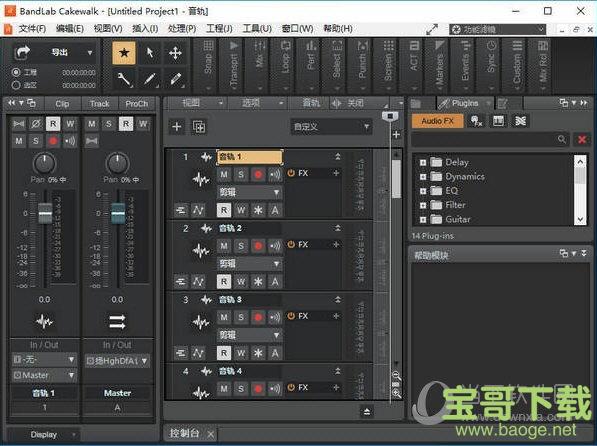Arm record in inspector track strip

click(x=53, y=141)
